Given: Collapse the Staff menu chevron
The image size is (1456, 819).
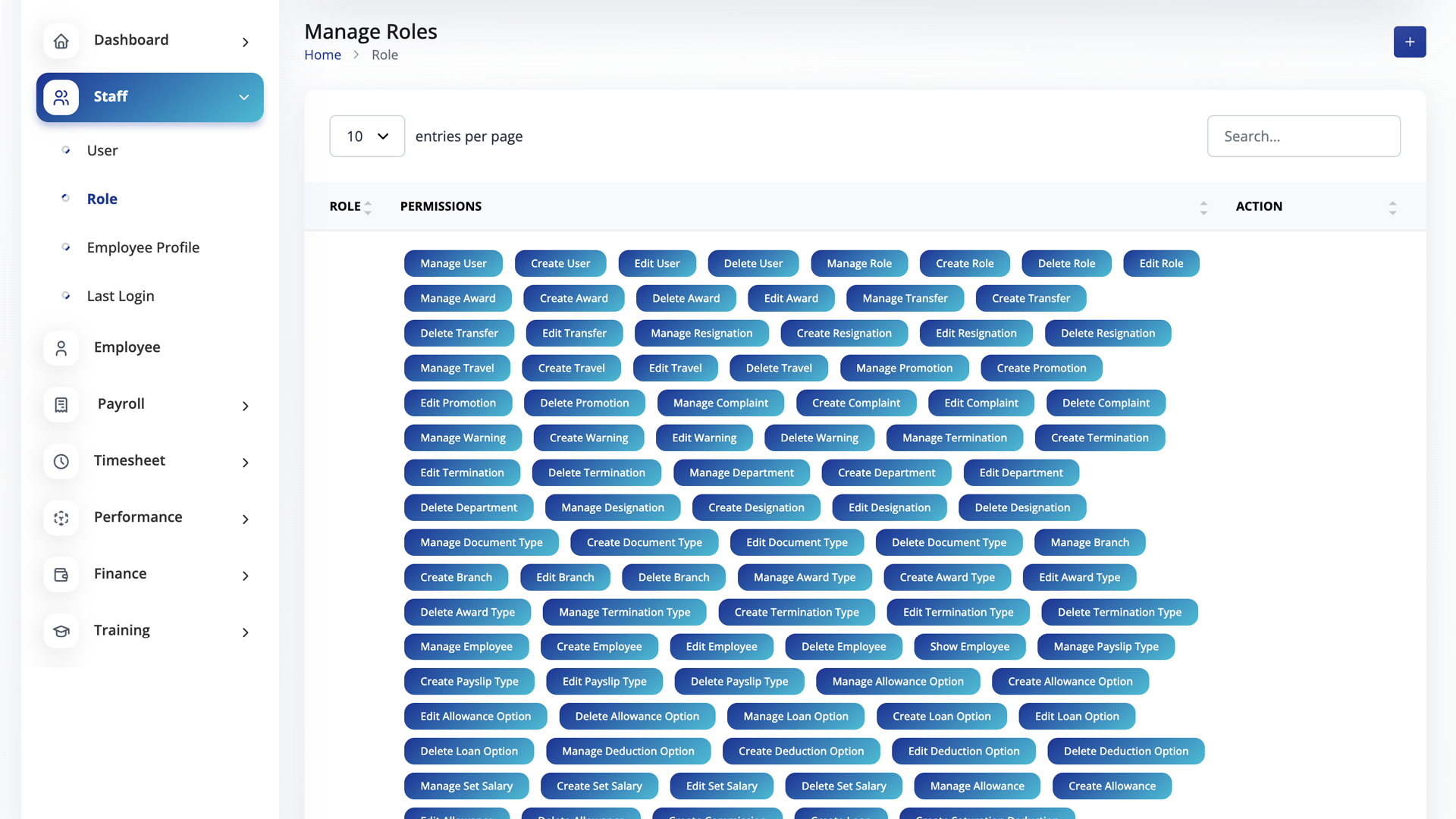Looking at the screenshot, I should (244, 97).
